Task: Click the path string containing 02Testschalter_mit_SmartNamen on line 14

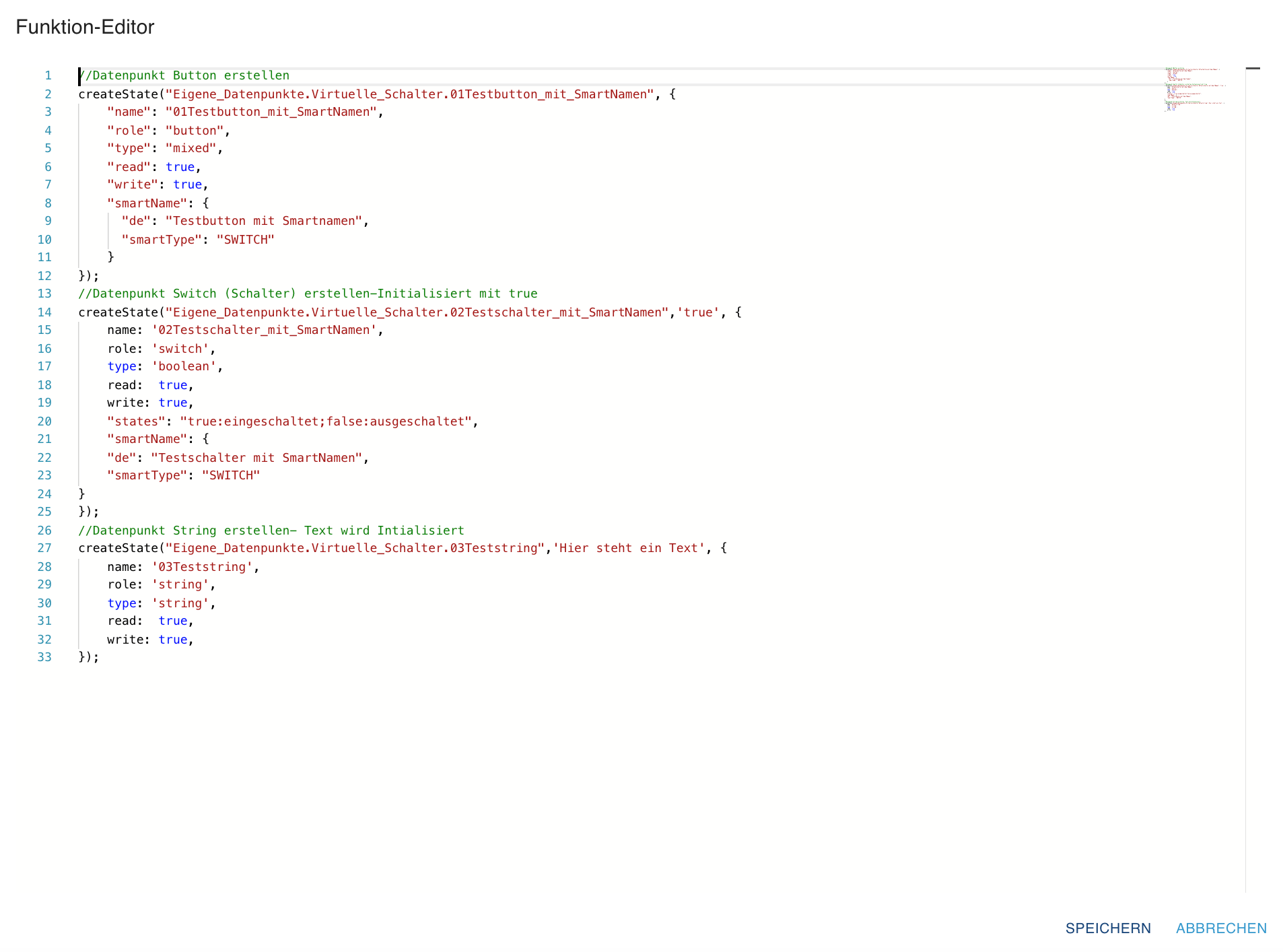Action: 417,312
